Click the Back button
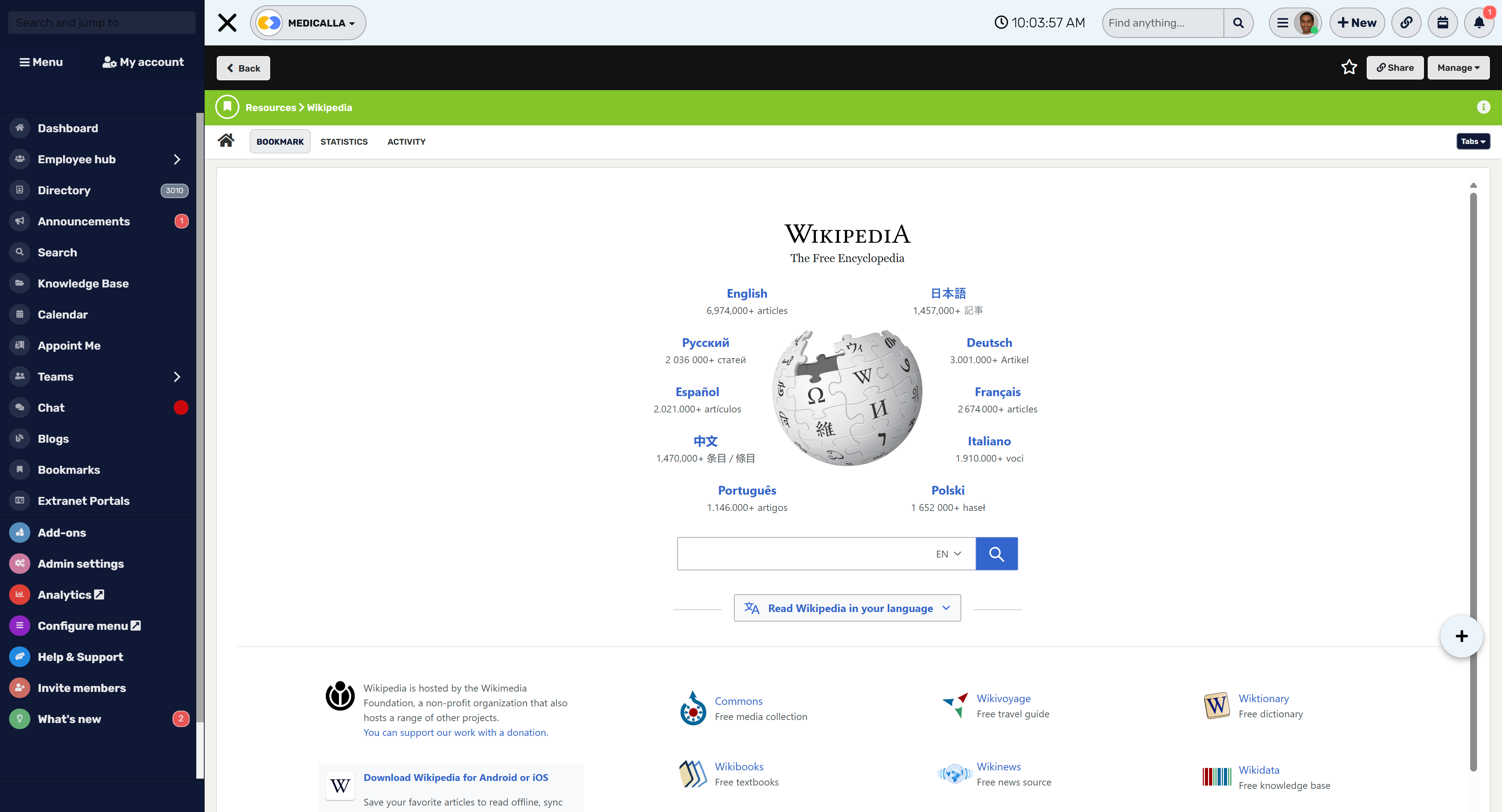1502x812 pixels. point(243,68)
